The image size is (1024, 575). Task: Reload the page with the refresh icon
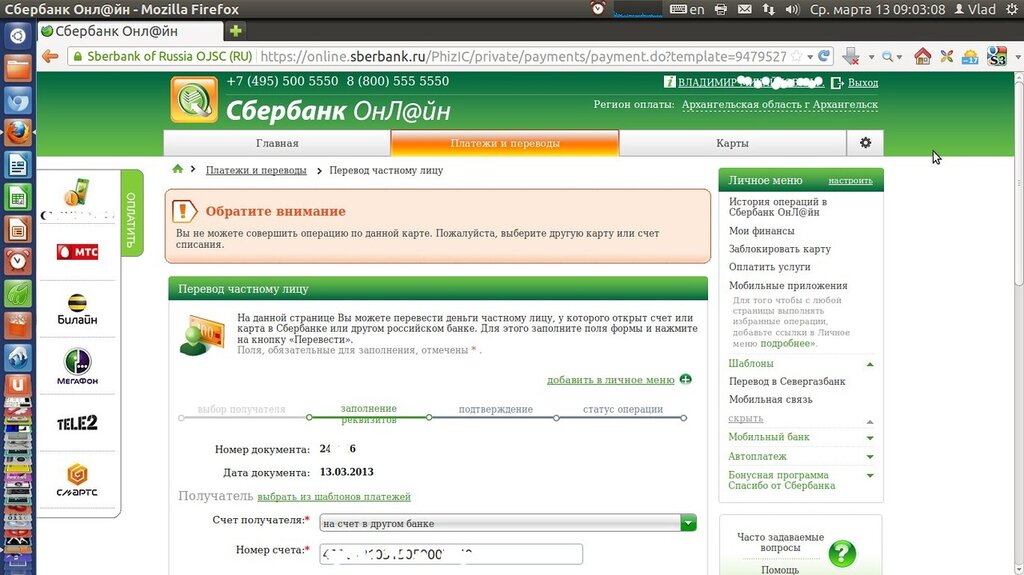pyautogui.click(x=824, y=56)
